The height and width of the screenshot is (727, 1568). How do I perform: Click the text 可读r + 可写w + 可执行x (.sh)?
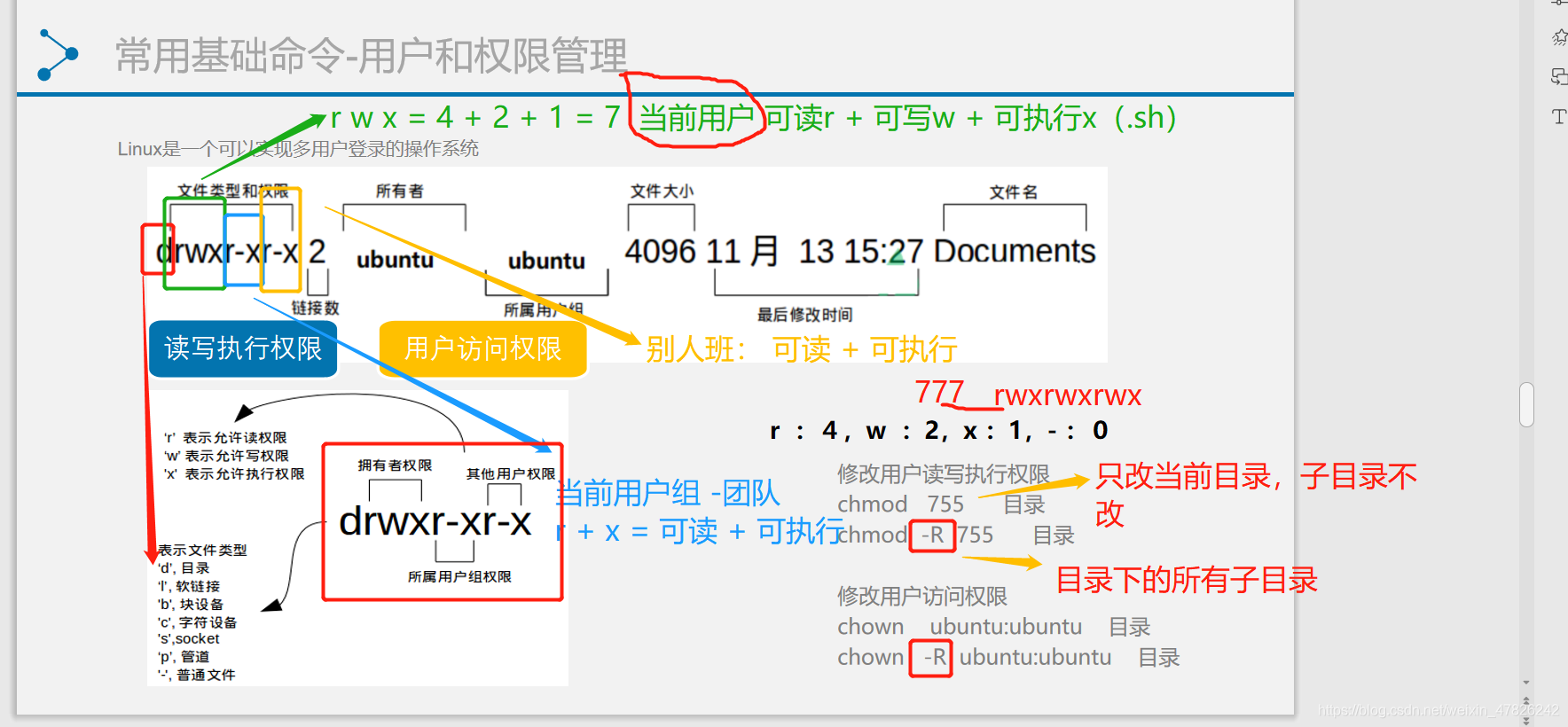click(970, 118)
